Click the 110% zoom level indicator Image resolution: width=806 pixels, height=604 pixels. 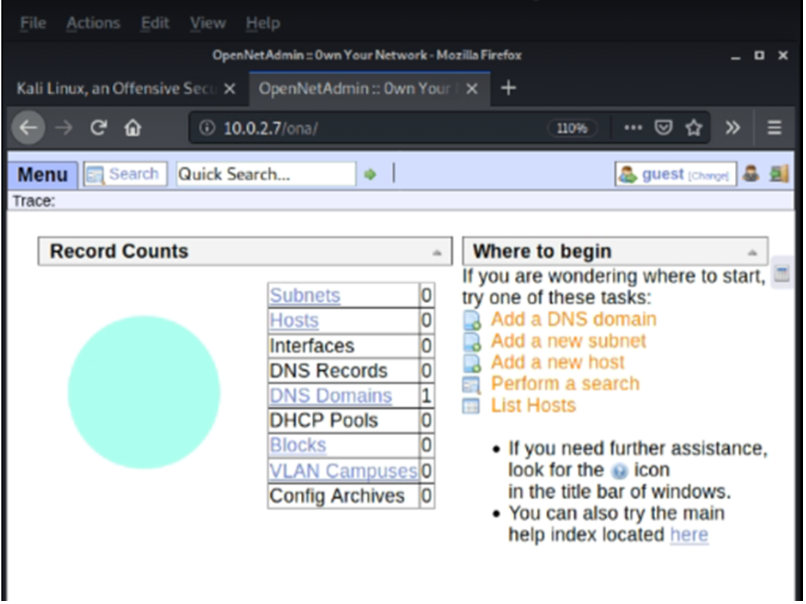571,128
